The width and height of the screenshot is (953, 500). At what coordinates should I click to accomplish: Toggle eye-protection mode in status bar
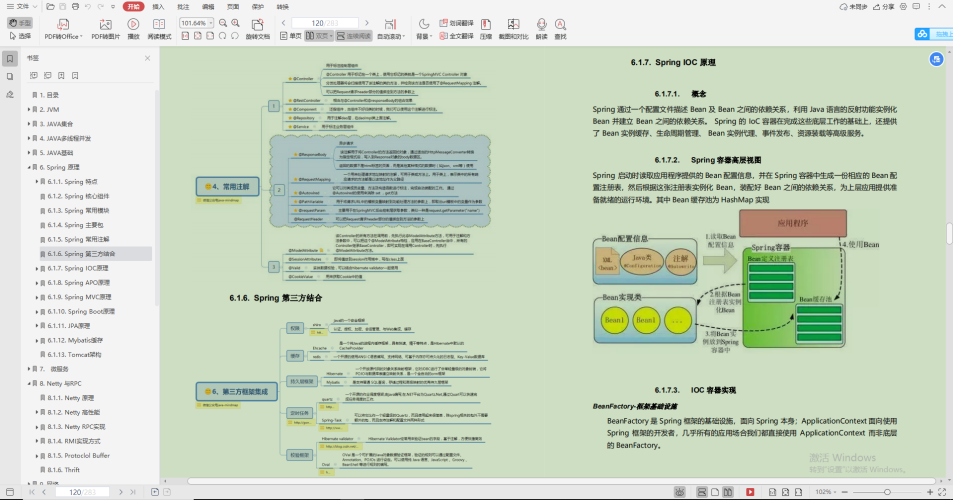point(680,491)
